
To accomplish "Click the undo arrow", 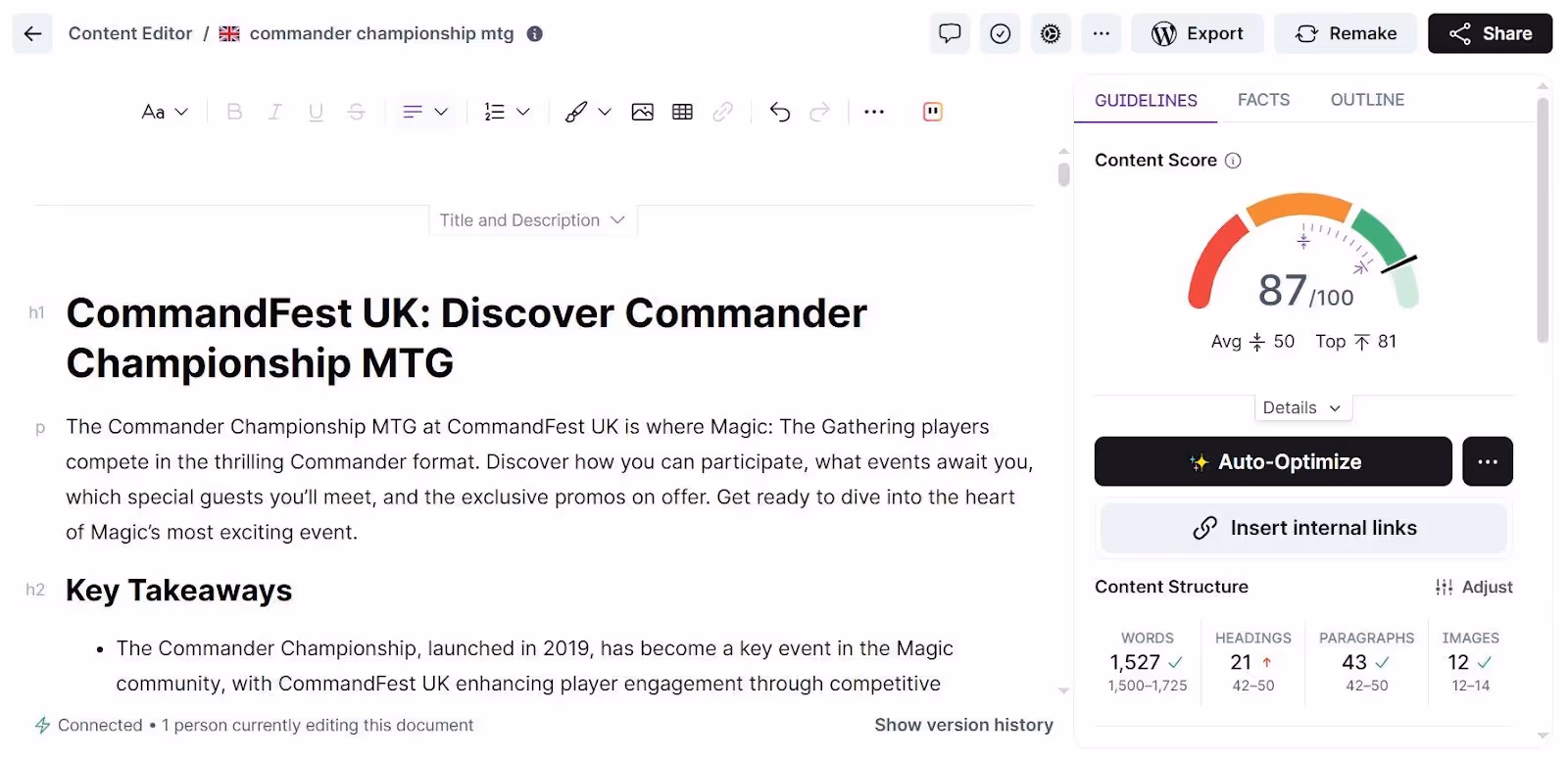I will 779,112.
